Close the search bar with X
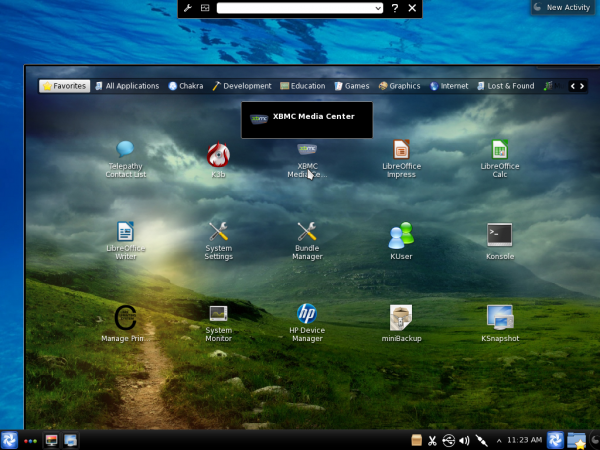Image resolution: width=600 pixels, height=450 pixels. pyautogui.click(x=412, y=8)
